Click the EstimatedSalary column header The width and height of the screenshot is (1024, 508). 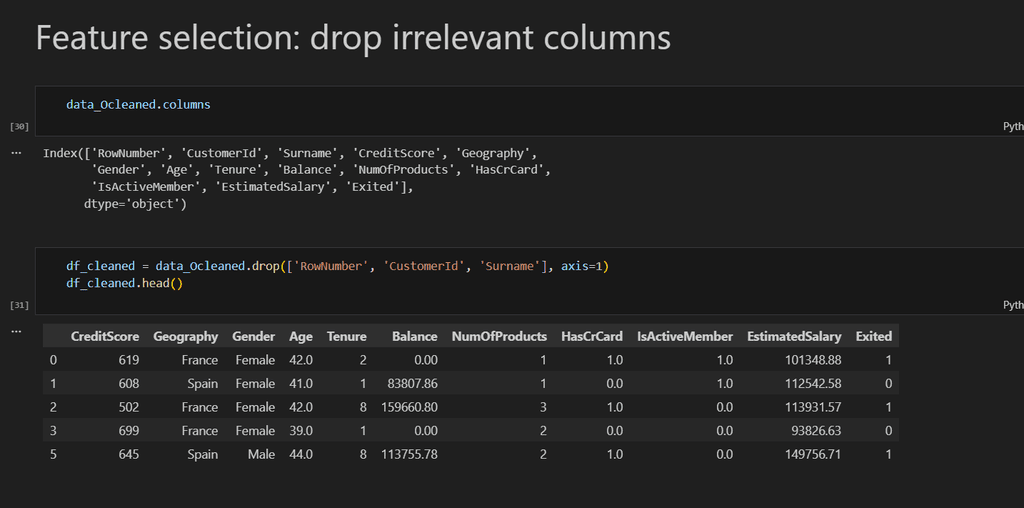tap(794, 336)
